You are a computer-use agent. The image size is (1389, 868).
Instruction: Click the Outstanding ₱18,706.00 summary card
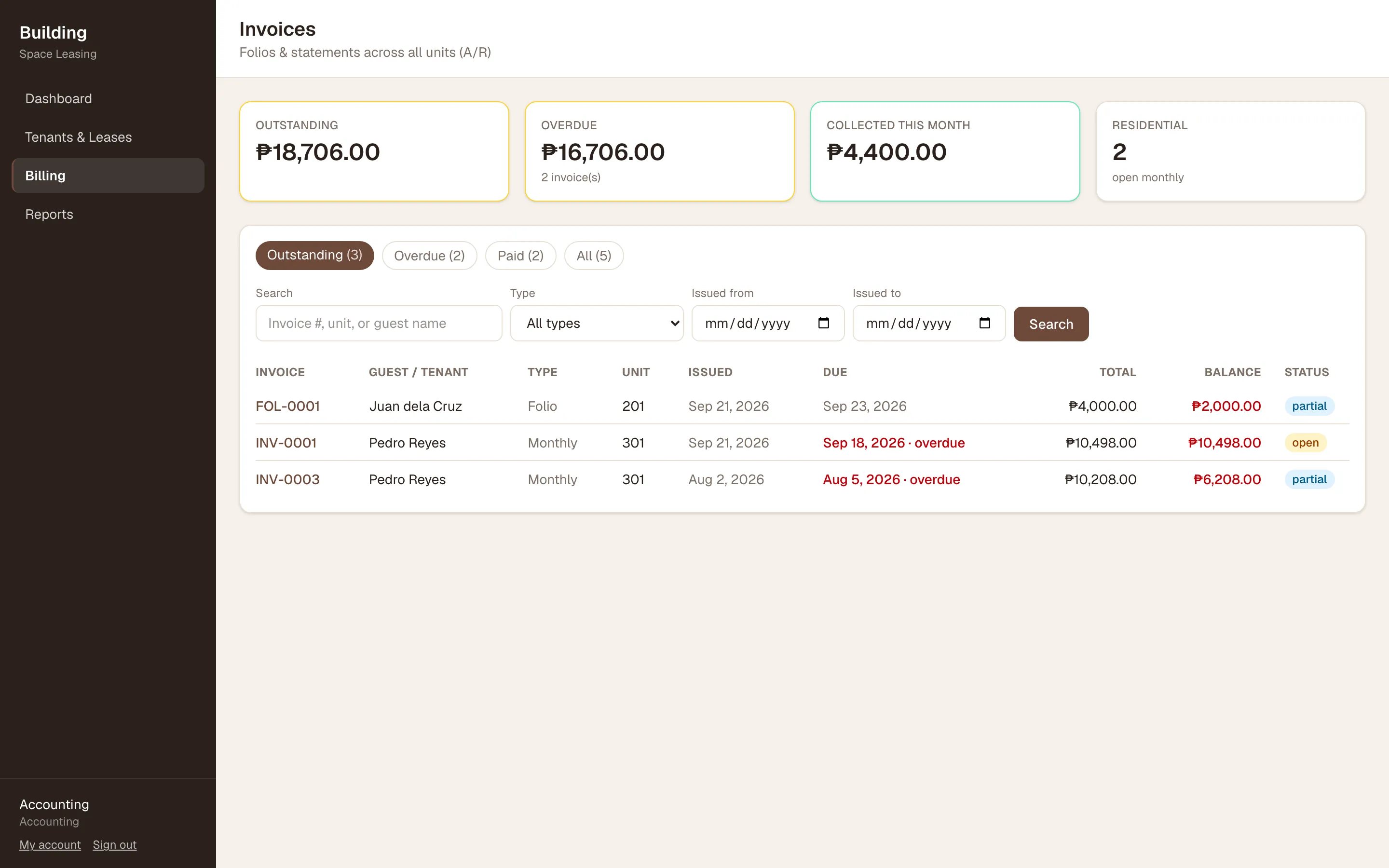pos(374,151)
